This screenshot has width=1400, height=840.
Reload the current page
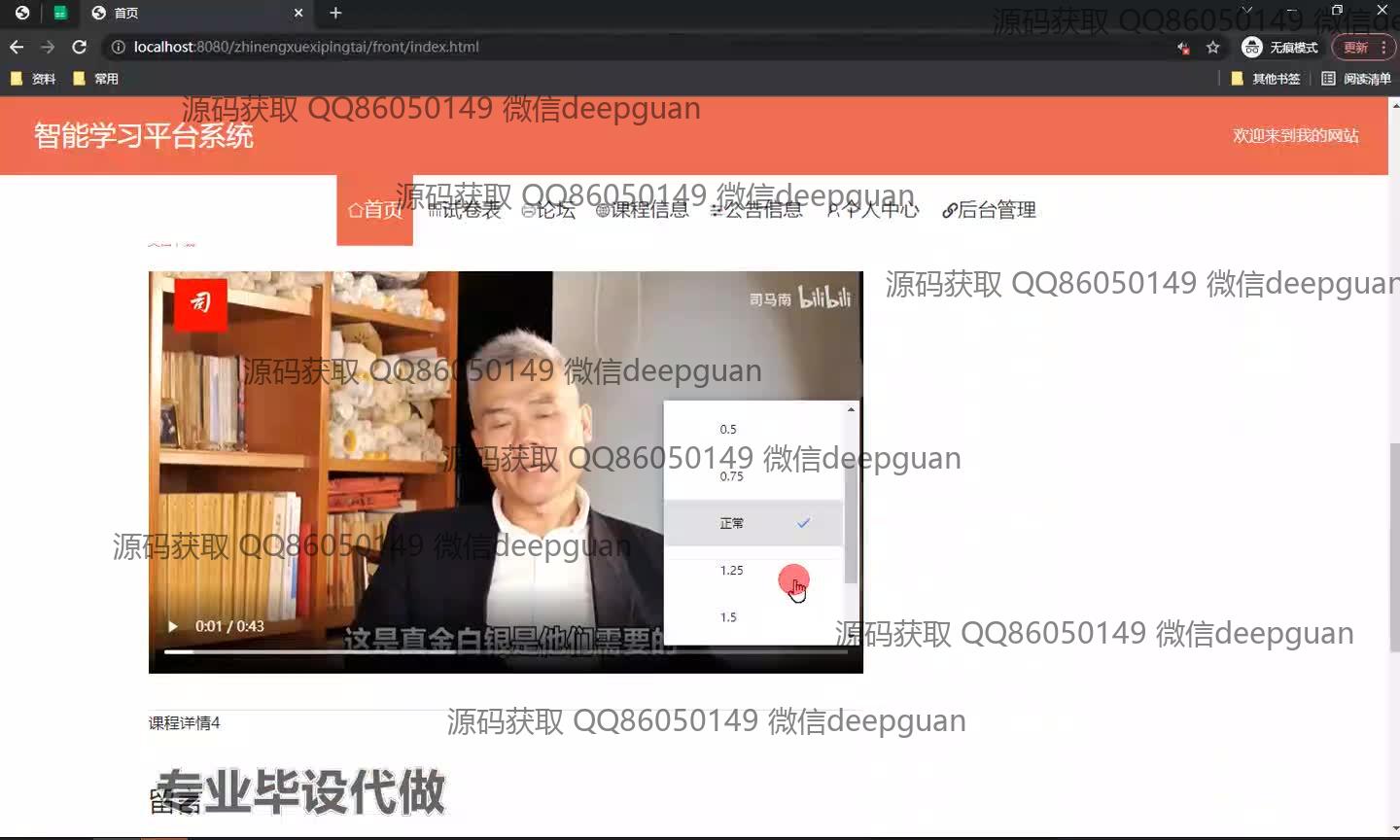[80, 47]
